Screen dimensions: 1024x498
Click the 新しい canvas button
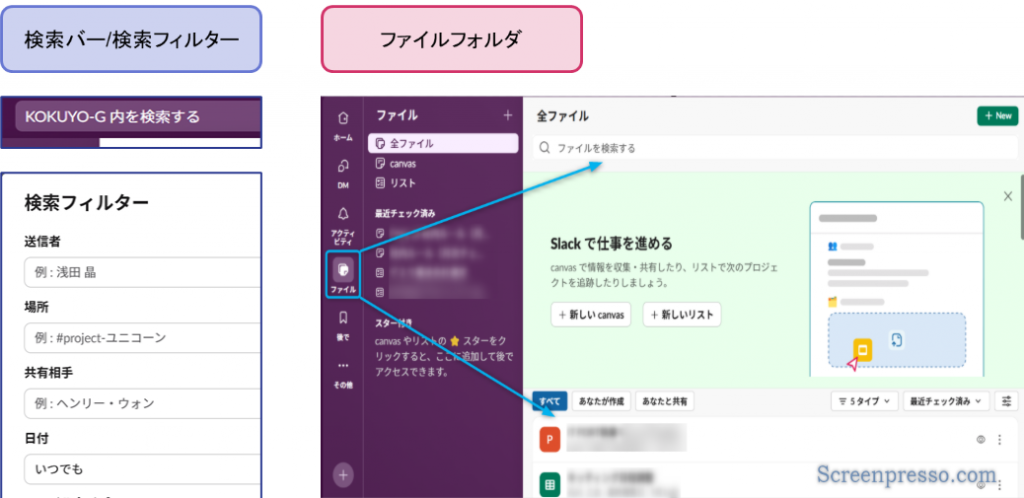[592, 314]
